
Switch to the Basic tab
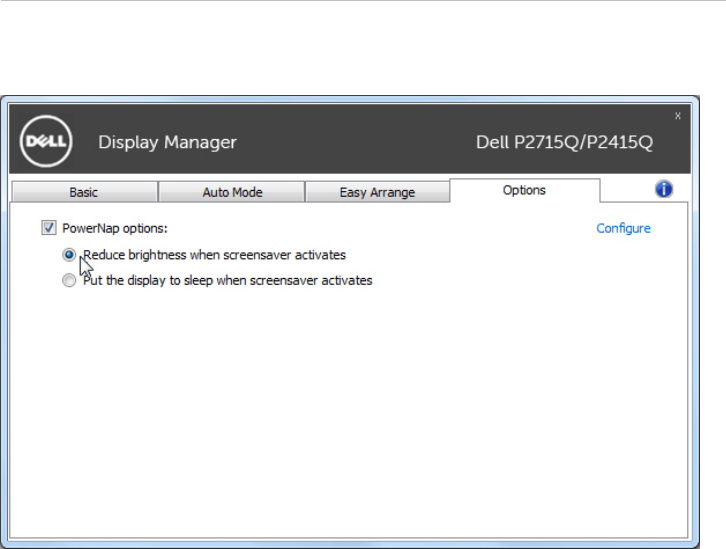84,192
